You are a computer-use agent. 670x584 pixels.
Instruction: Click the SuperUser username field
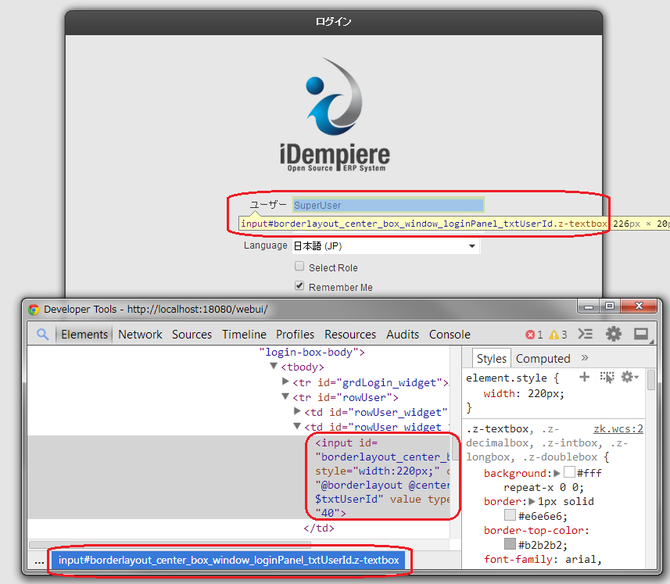pyautogui.click(x=387, y=205)
